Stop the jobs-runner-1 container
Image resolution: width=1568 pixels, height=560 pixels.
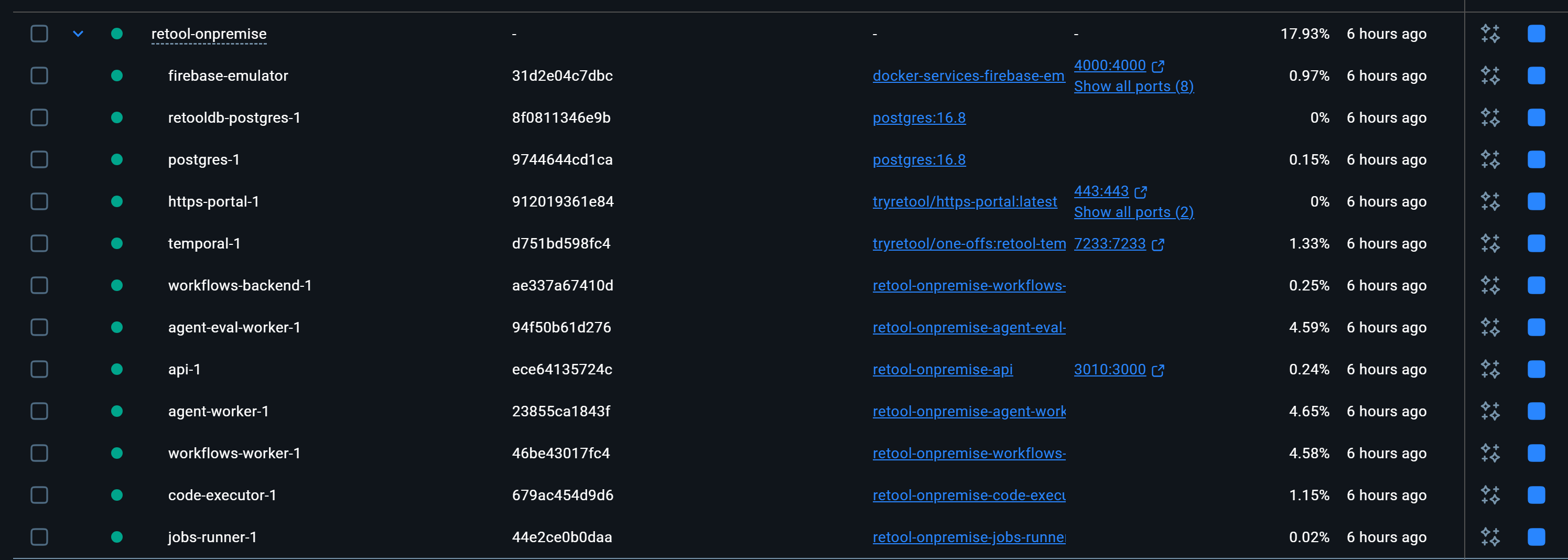coord(1535,537)
